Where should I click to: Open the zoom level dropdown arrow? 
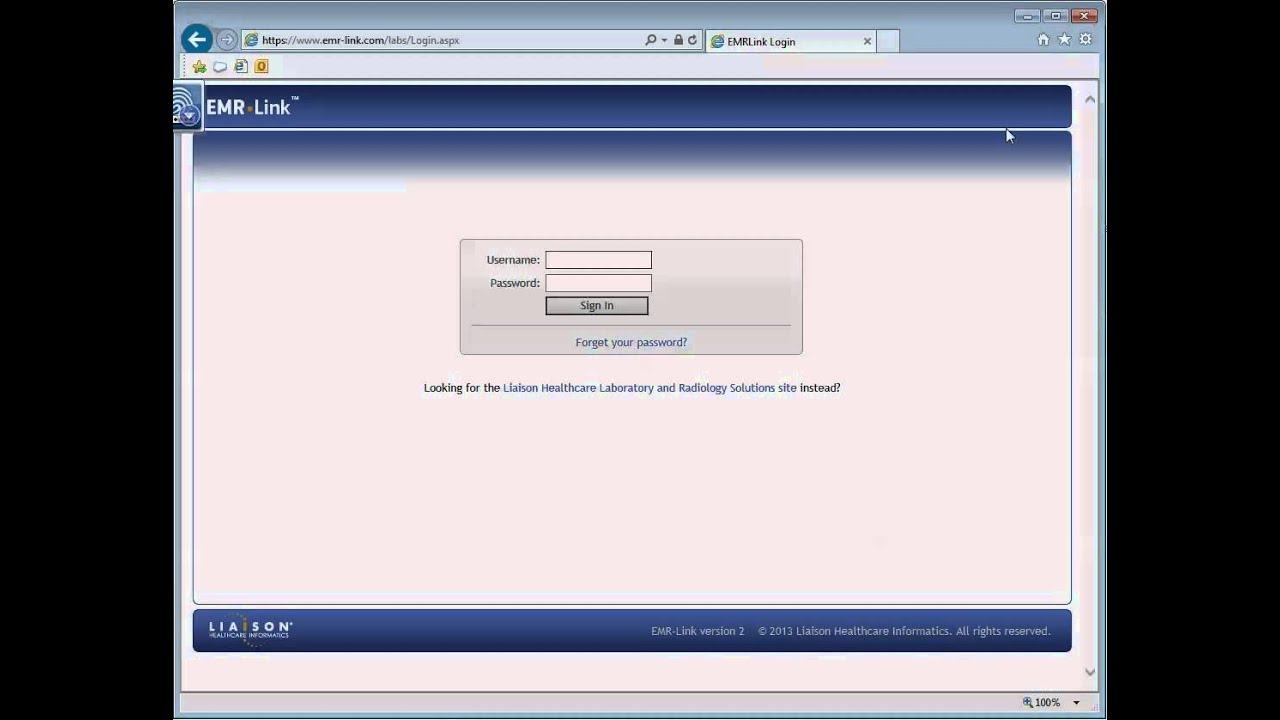[x=1076, y=703]
